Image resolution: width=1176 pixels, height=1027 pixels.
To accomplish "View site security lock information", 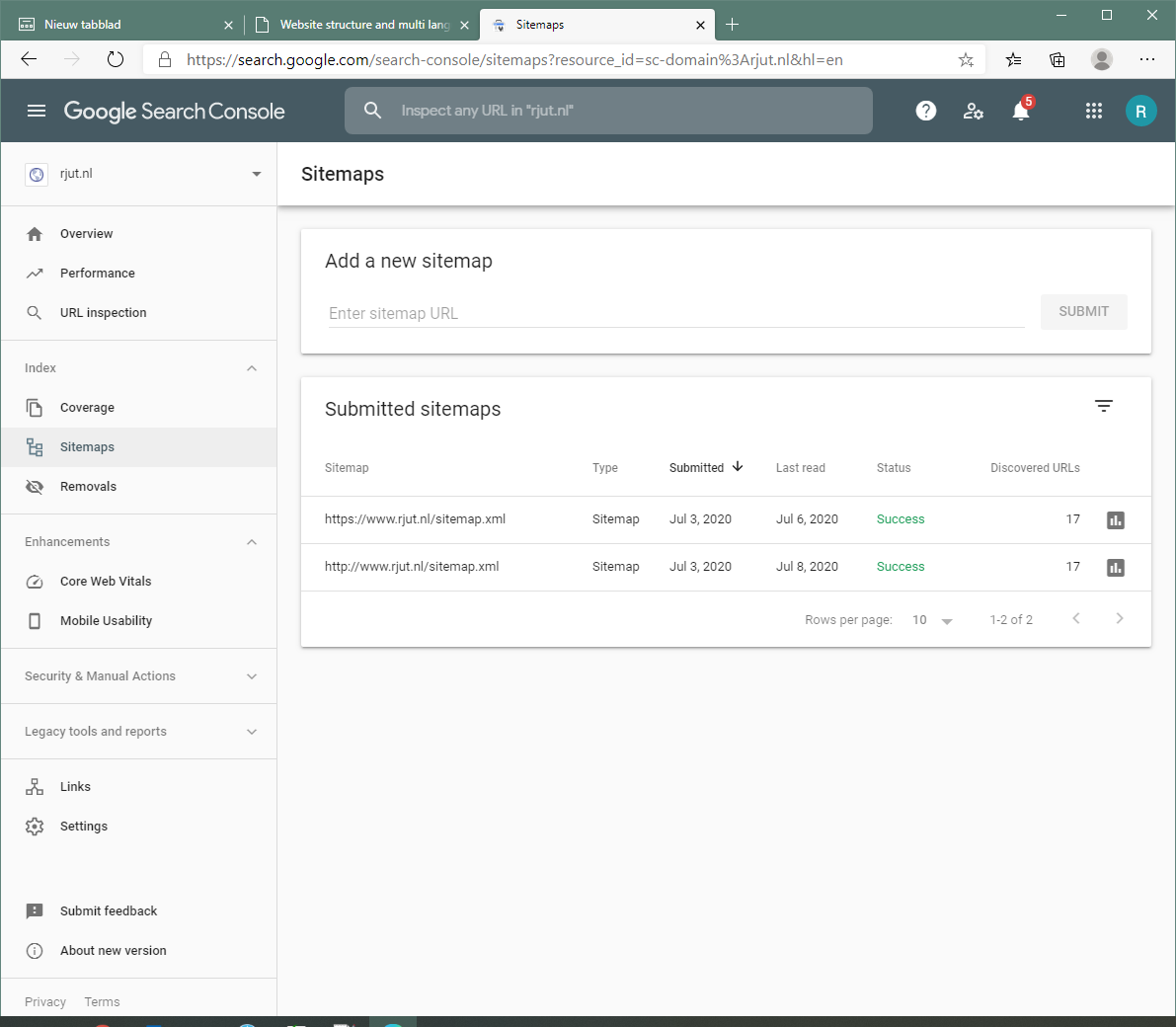I will [165, 60].
